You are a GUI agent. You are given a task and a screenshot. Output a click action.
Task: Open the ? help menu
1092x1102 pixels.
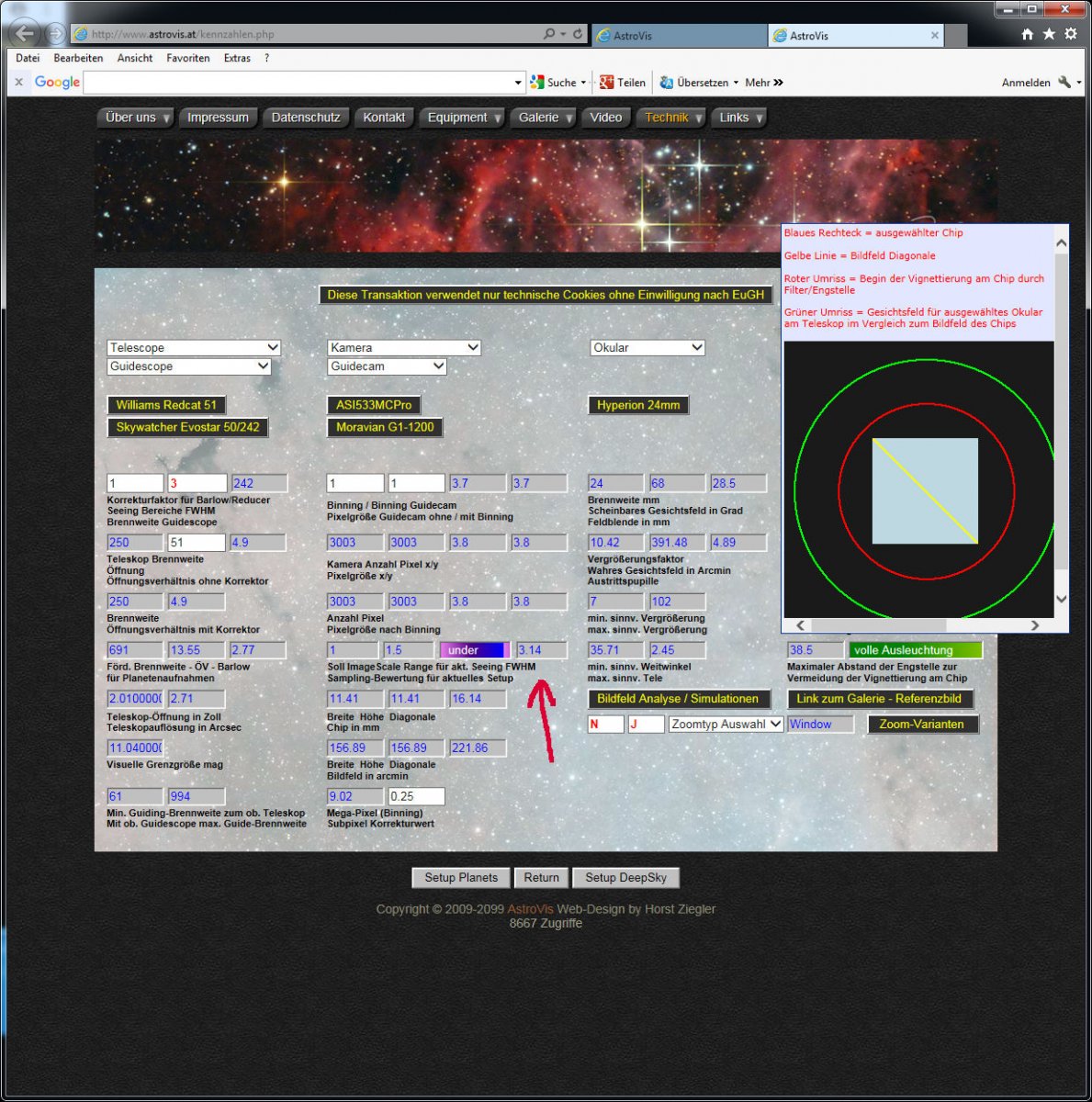coord(266,58)
